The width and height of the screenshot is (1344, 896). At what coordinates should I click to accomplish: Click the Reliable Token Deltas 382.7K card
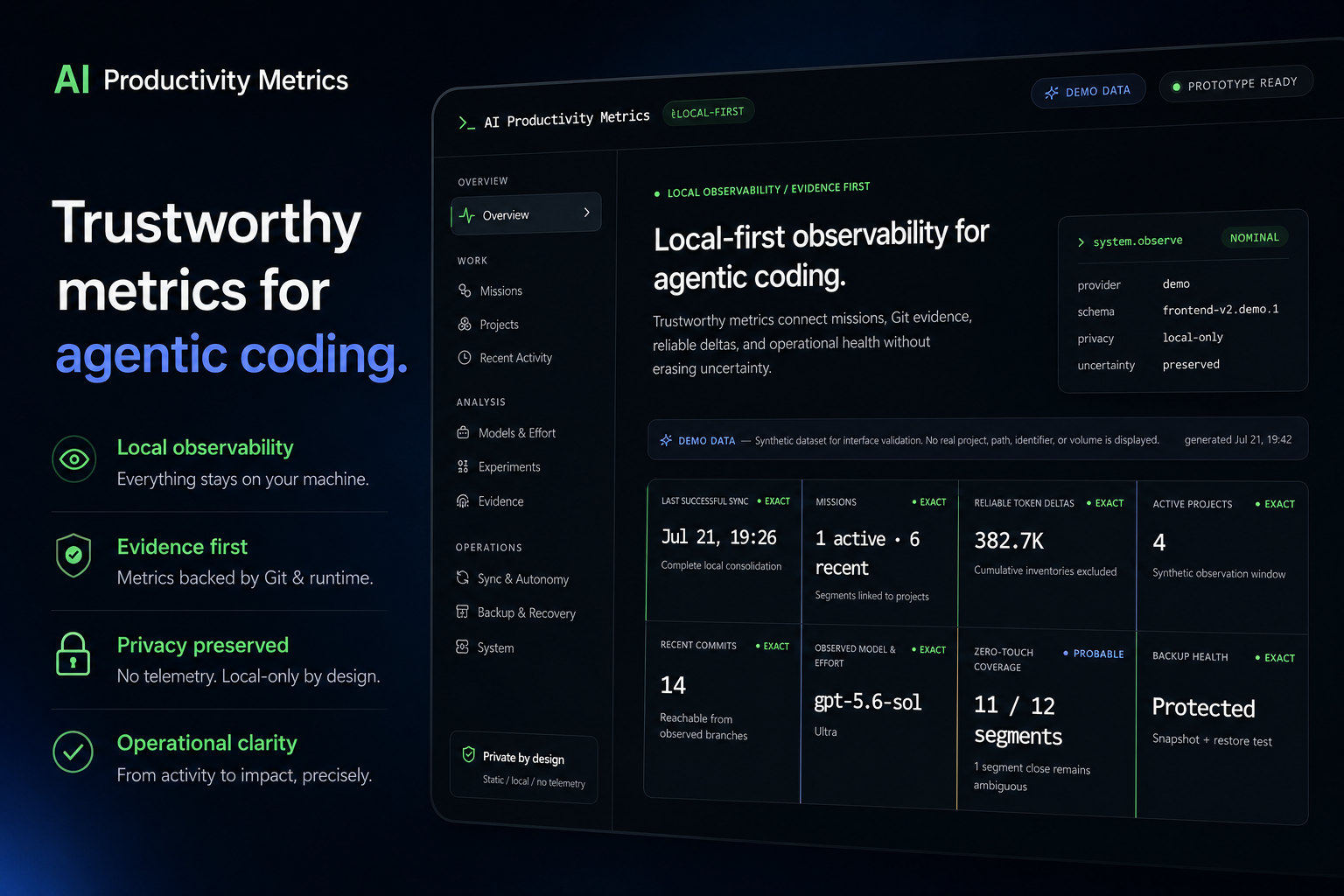[x=1047, y=555]
